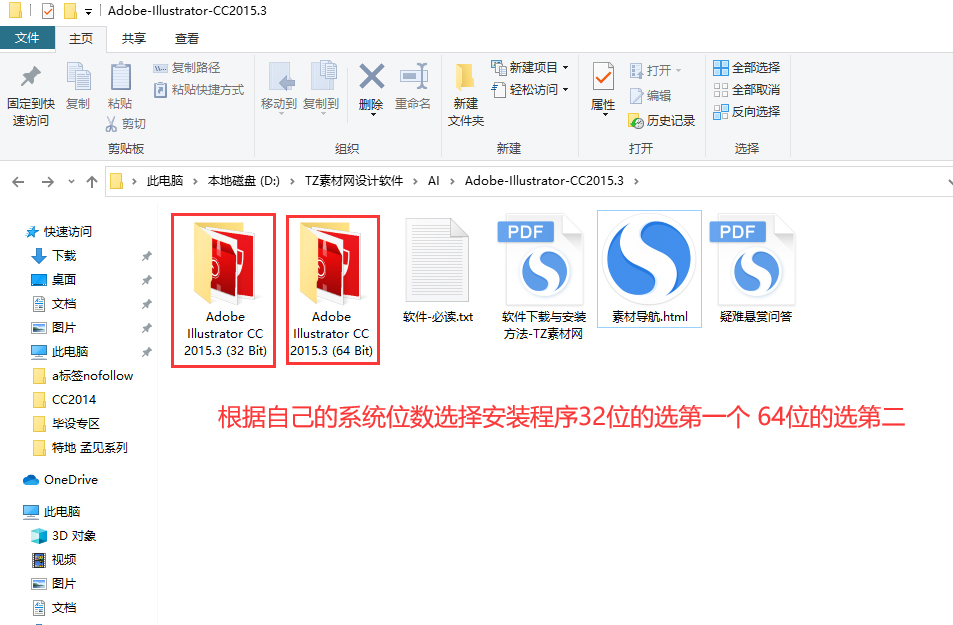Image resolution: width=953 pixels, height=625 pixels.
Task: Click TZ素材网设计软件 in the breadcrumb
Action: pyautogui.click(x=354, y=181)
